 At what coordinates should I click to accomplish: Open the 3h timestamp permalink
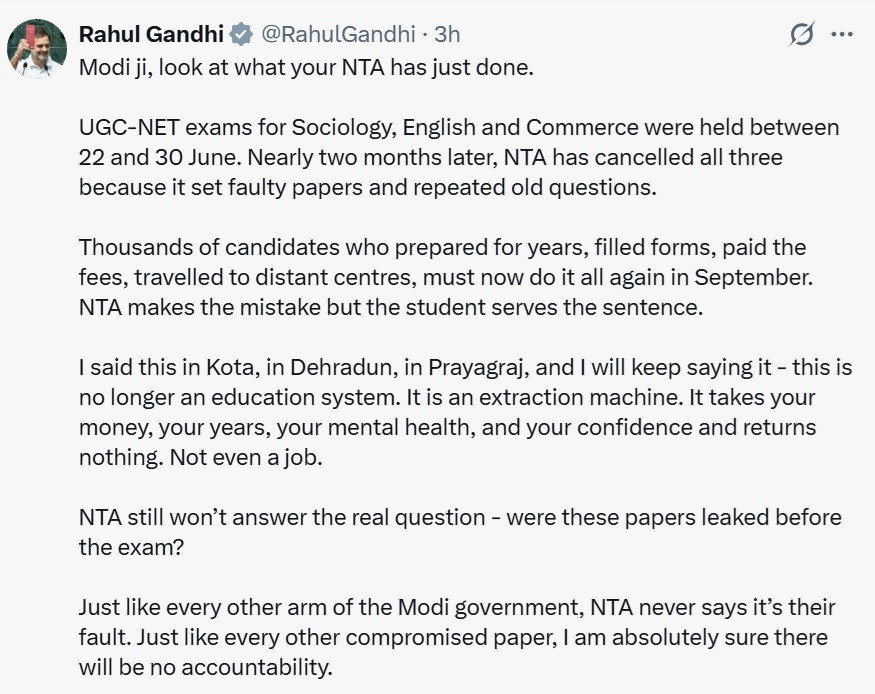pyautogui.click(x=447, y=35)
